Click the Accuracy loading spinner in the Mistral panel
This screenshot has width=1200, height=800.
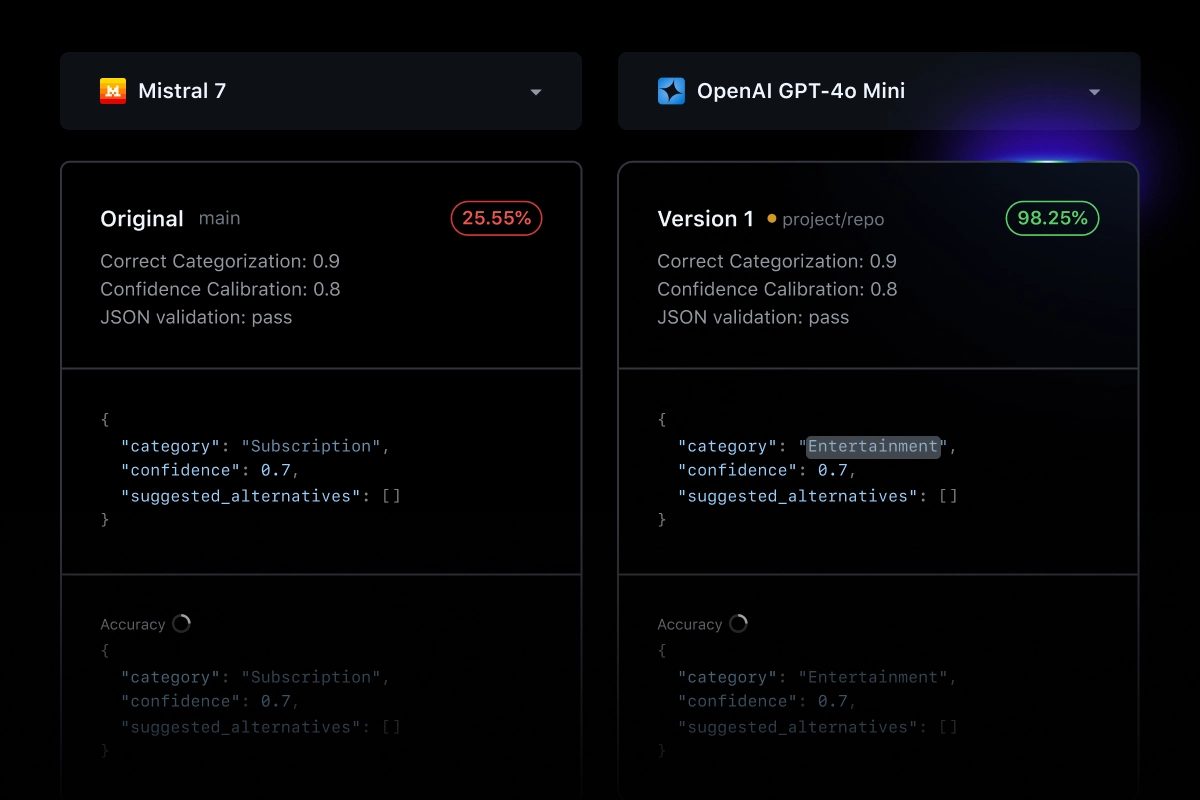182,622
